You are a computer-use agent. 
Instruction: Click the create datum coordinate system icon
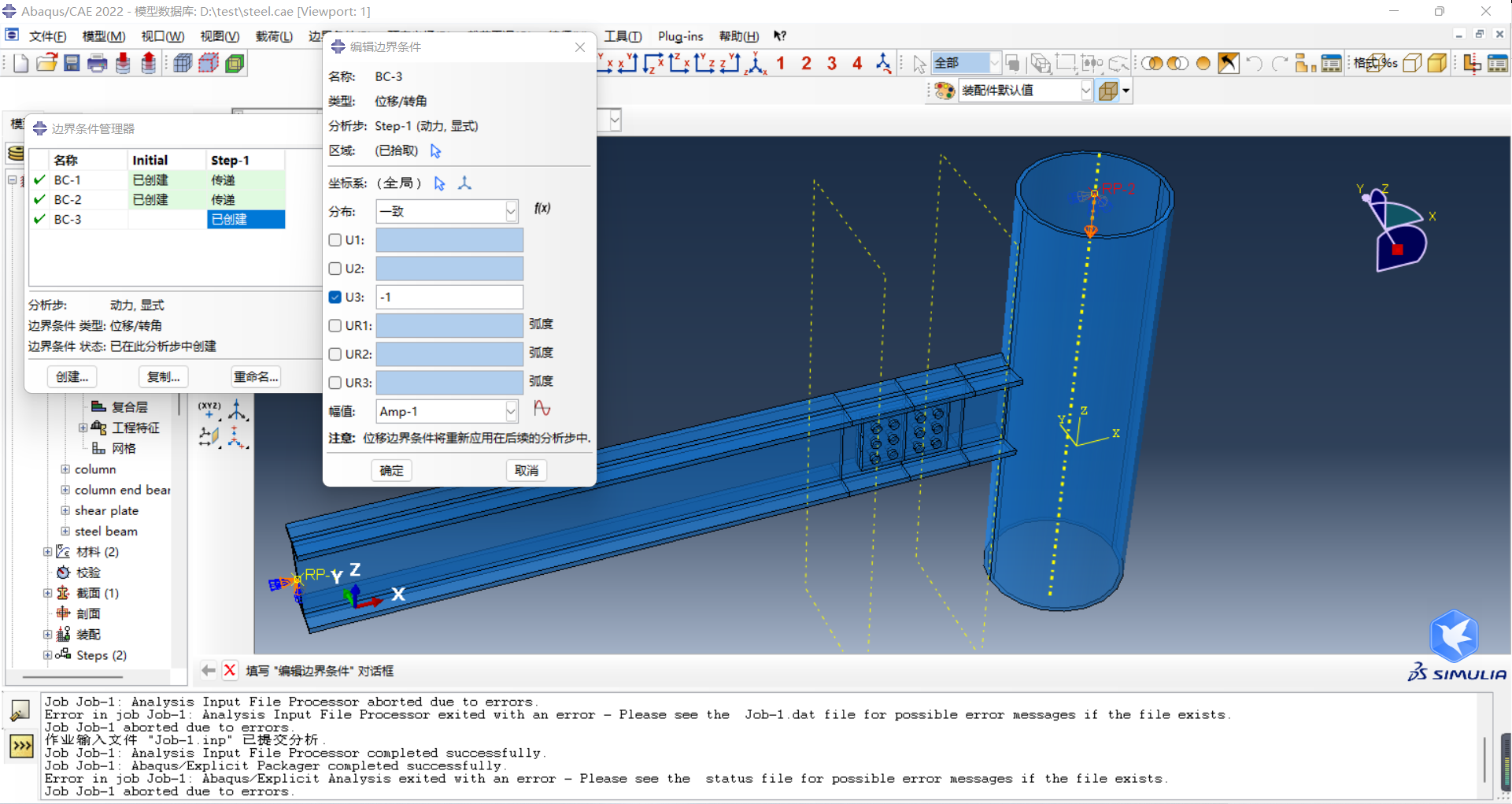[x=464, y=183]
